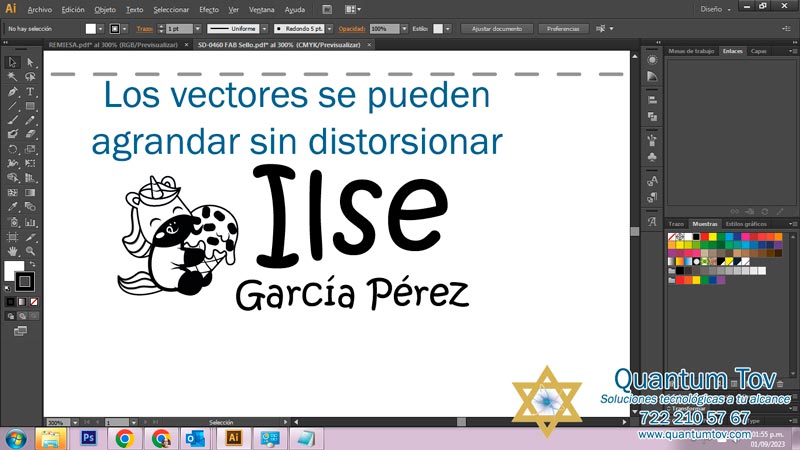Open the Efecto menu
800x450 pixels.
(x=209, y=10)
